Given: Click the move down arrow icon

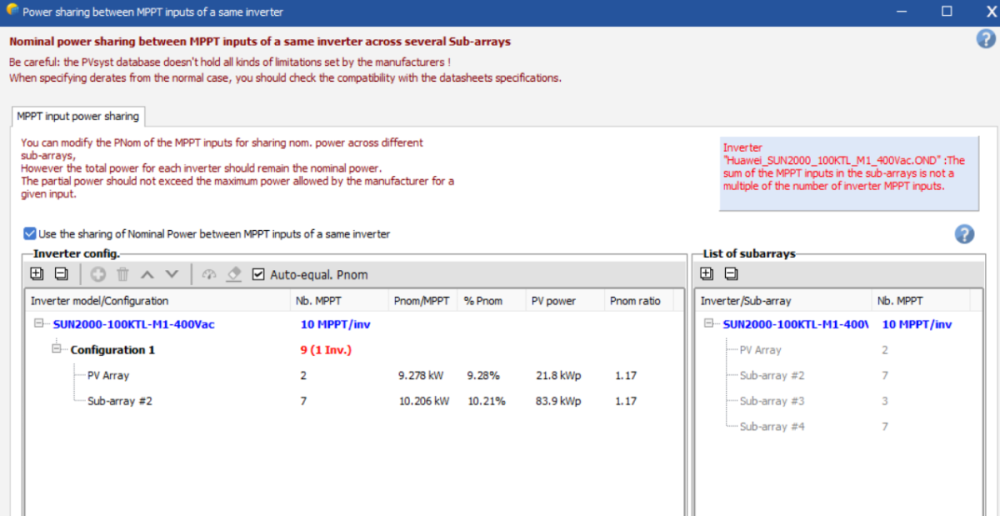Looking at the screenshot, I should coord(171,274).
